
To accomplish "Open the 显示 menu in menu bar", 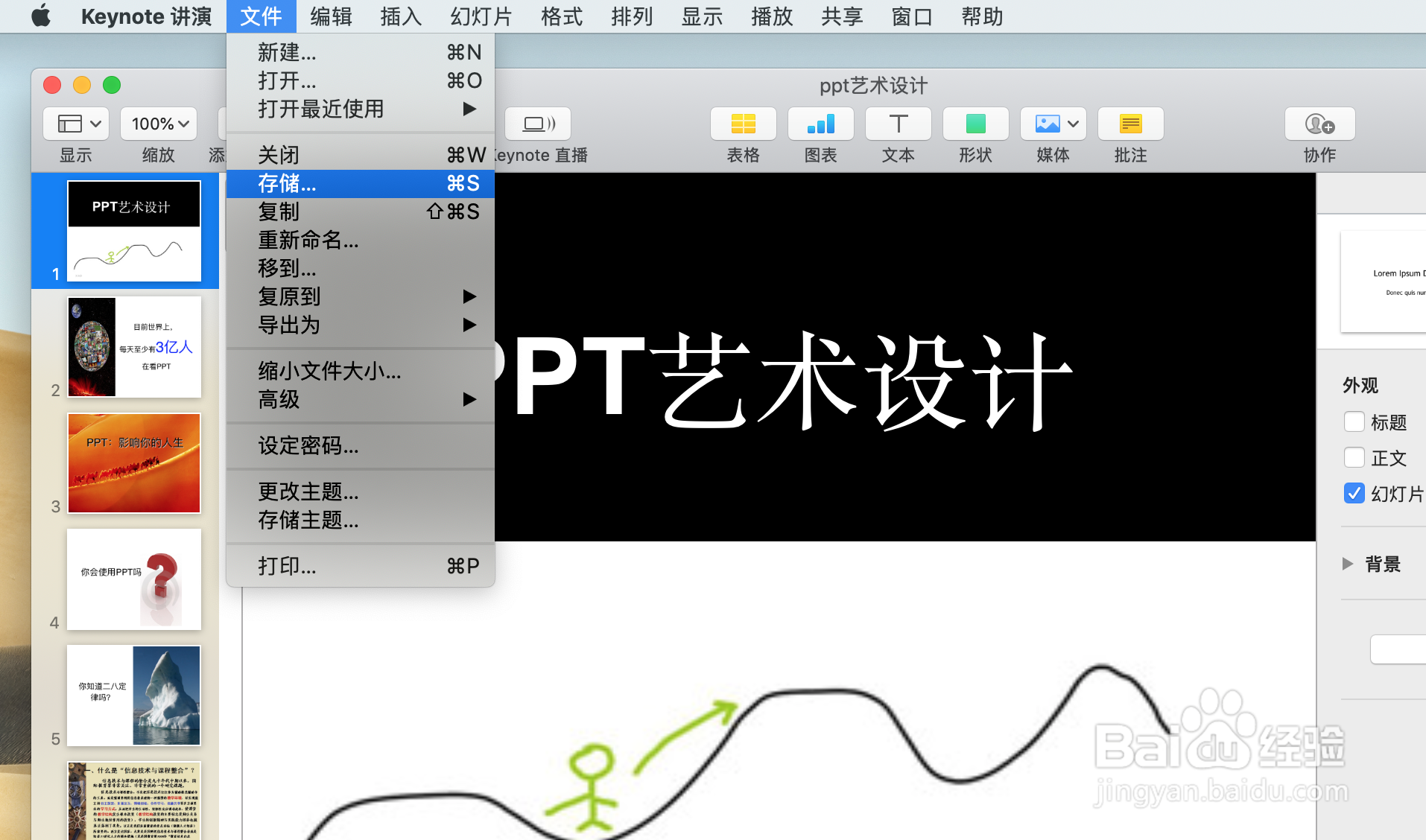I will pos(702,16).
